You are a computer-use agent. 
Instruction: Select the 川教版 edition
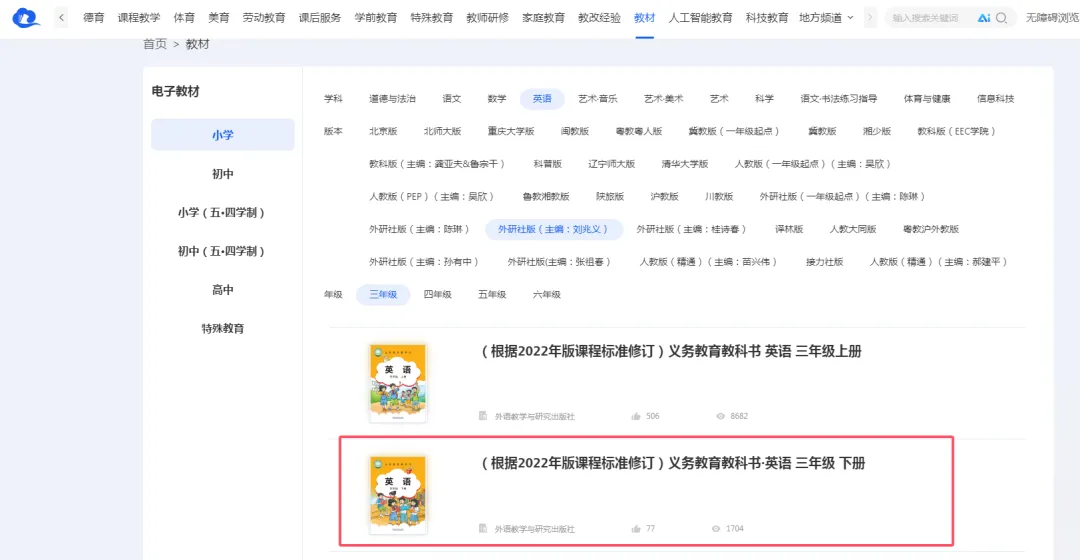(719, 196)
